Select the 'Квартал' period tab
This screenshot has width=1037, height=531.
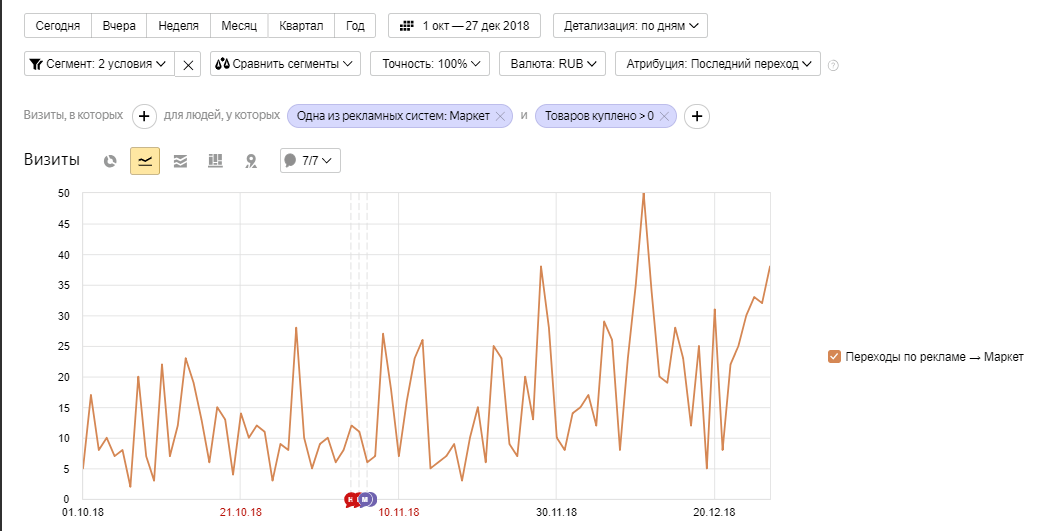[x=301, y=25]
